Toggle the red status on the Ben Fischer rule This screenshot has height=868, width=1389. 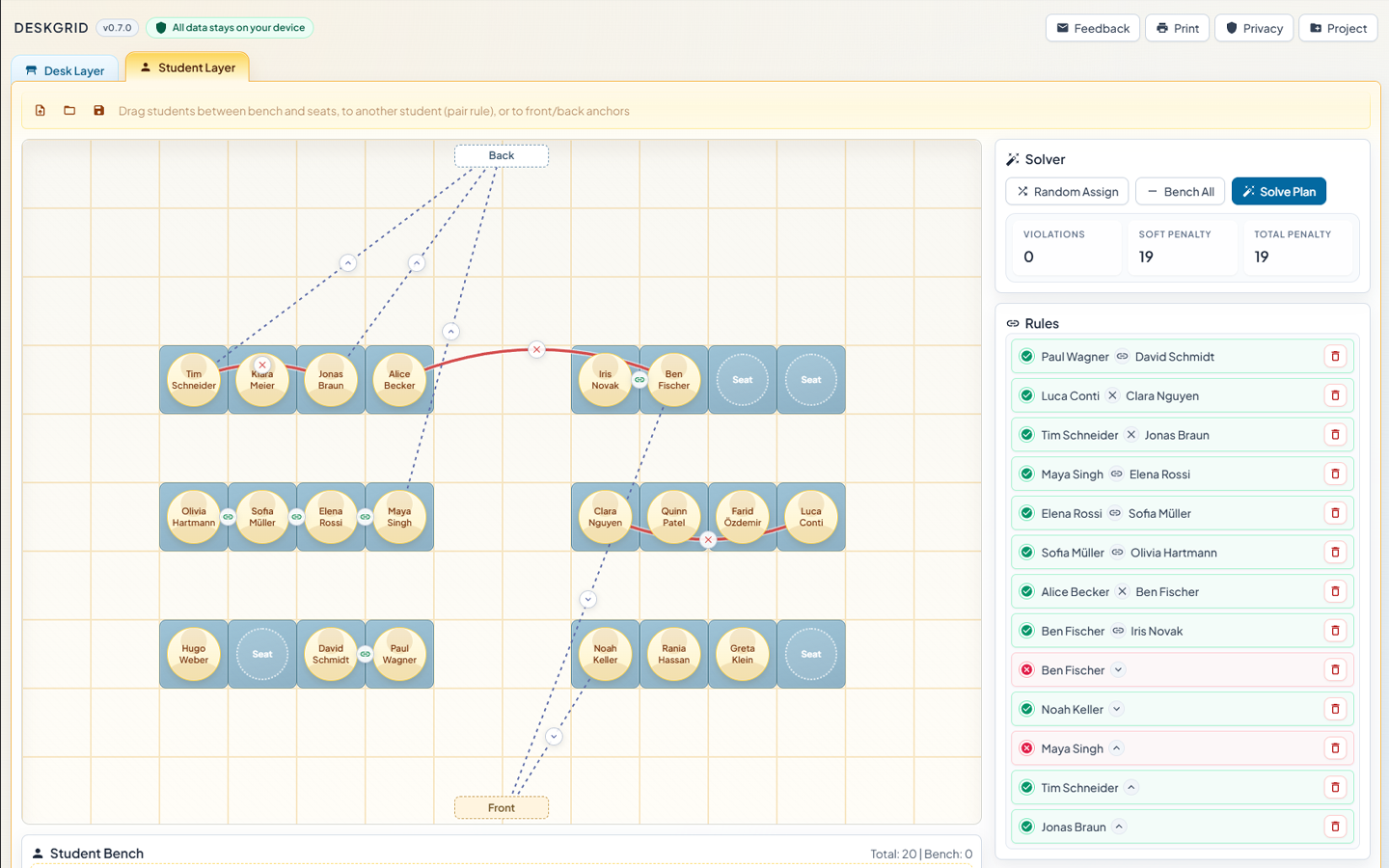[x=1026, y=669]
